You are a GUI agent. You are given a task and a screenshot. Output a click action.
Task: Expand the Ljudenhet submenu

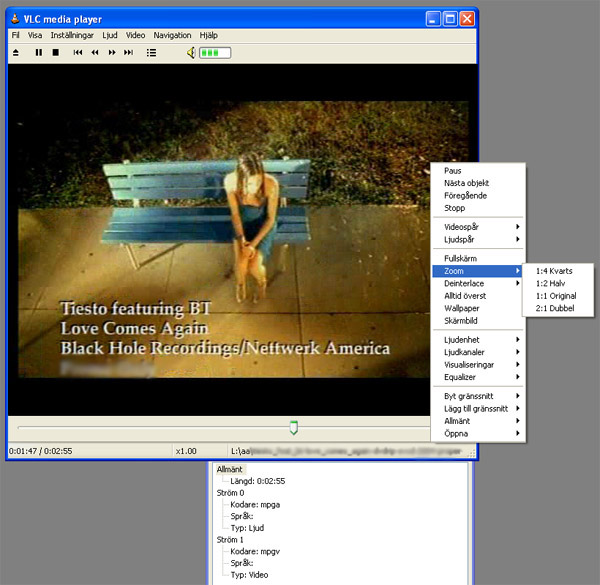[x=478, y=340]
